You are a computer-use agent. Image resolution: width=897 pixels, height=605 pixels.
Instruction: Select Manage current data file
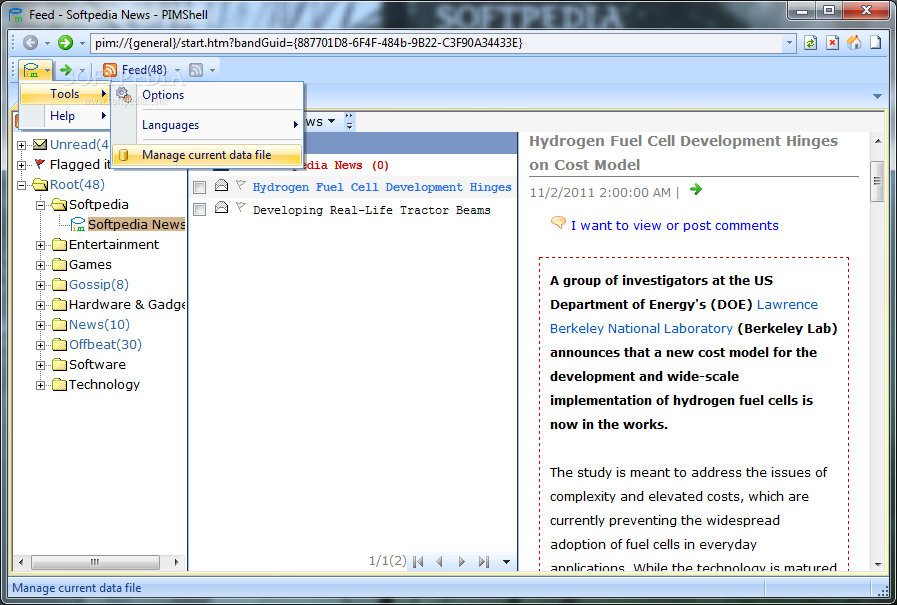207,155
